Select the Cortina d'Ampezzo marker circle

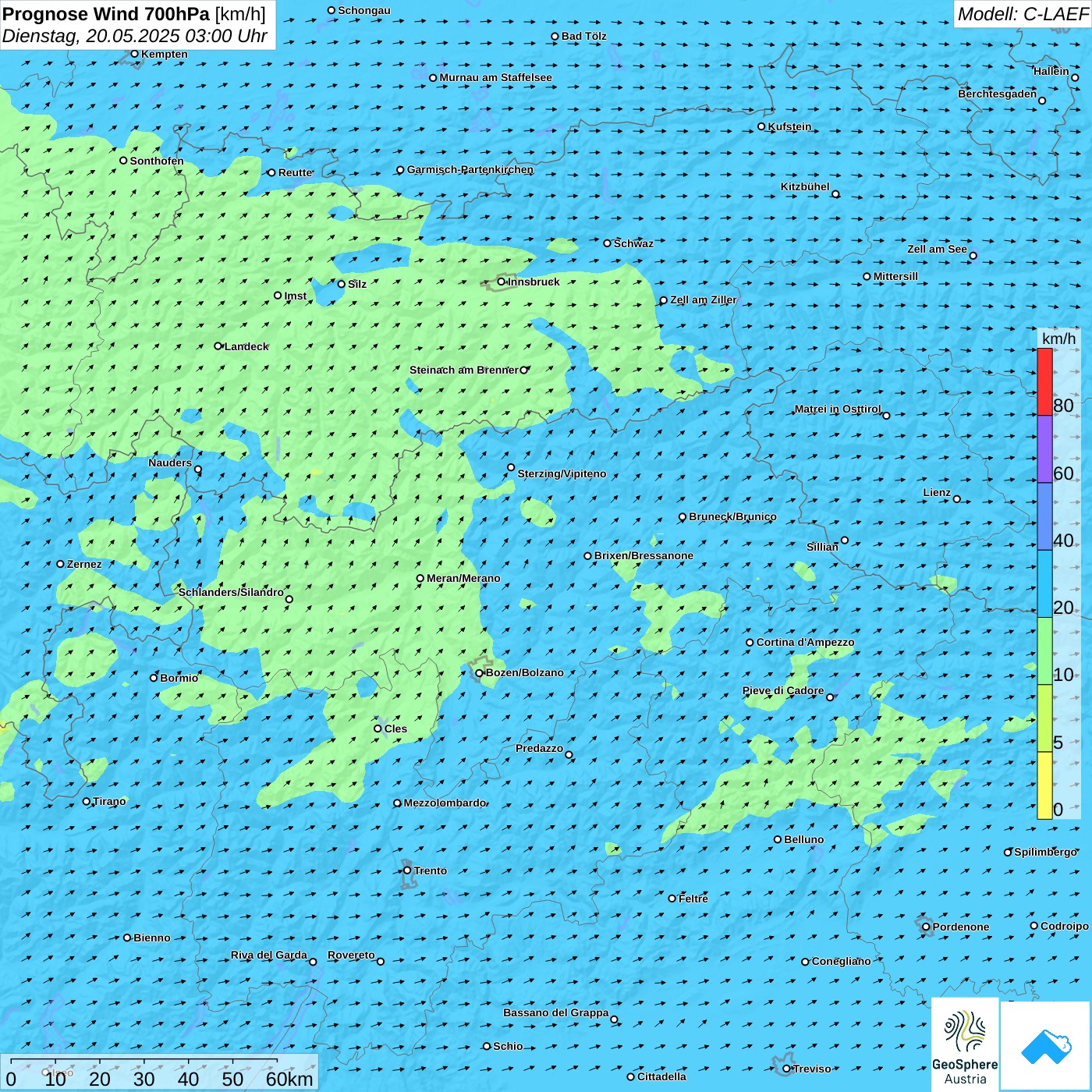750,643
